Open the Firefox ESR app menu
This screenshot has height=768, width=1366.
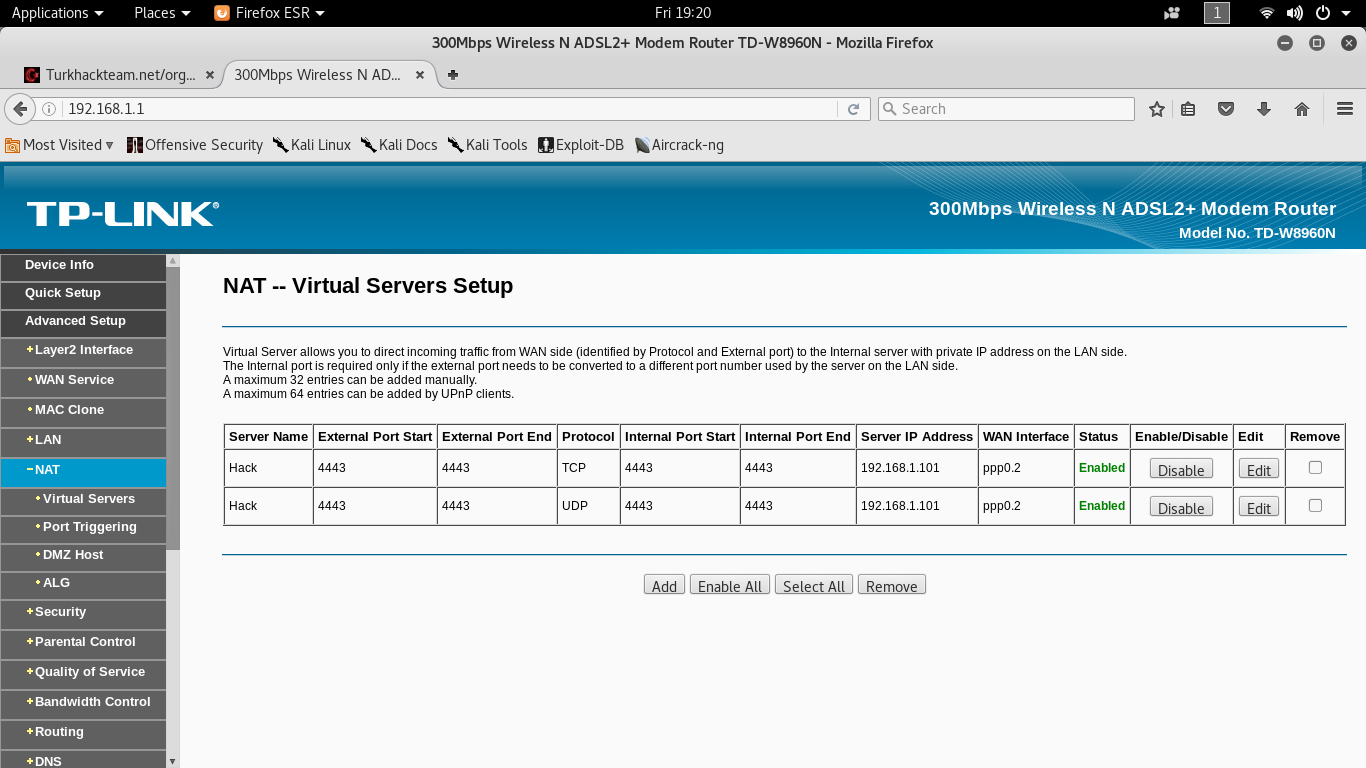pos(270,13)
